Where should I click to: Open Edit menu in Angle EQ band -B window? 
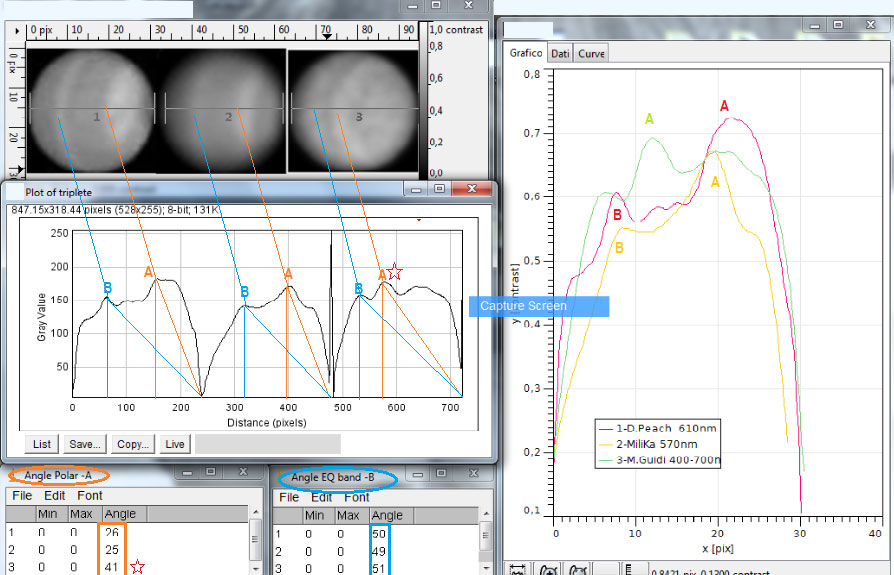pyautogui.click(x=322, y=497)
